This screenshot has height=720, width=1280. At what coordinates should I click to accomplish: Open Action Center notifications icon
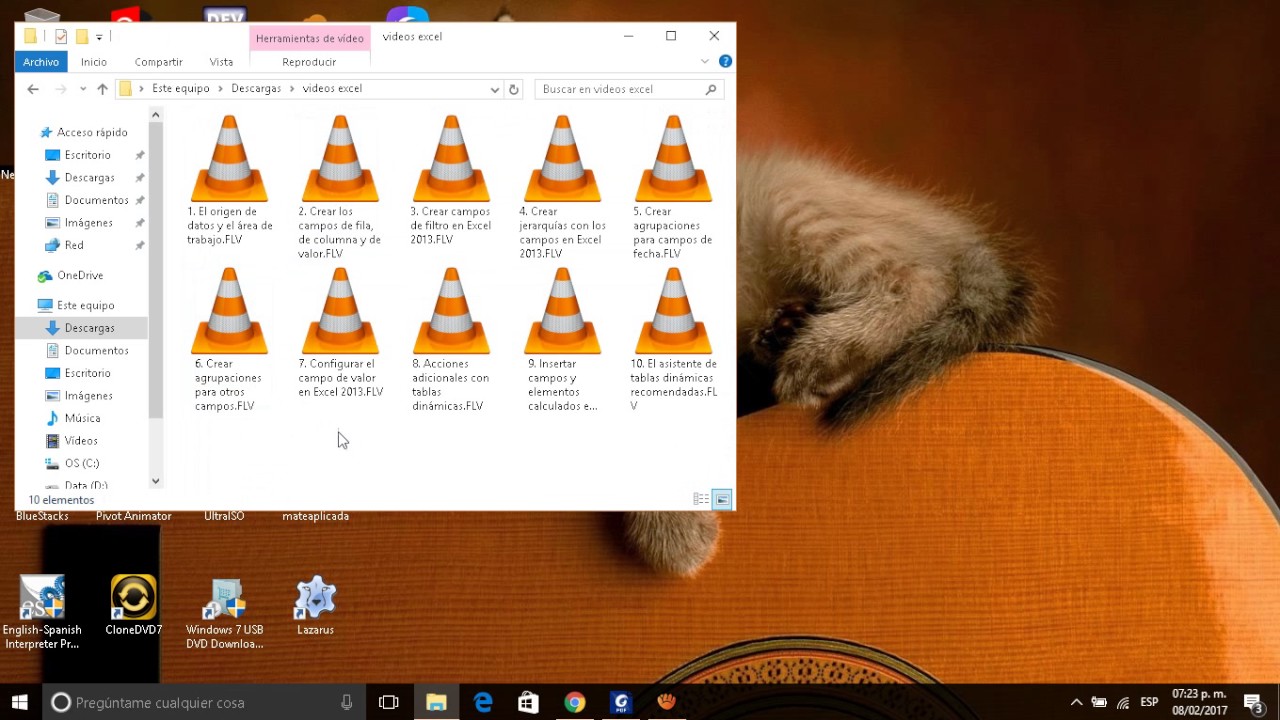pyautogui.click(x=1253, y=703)
